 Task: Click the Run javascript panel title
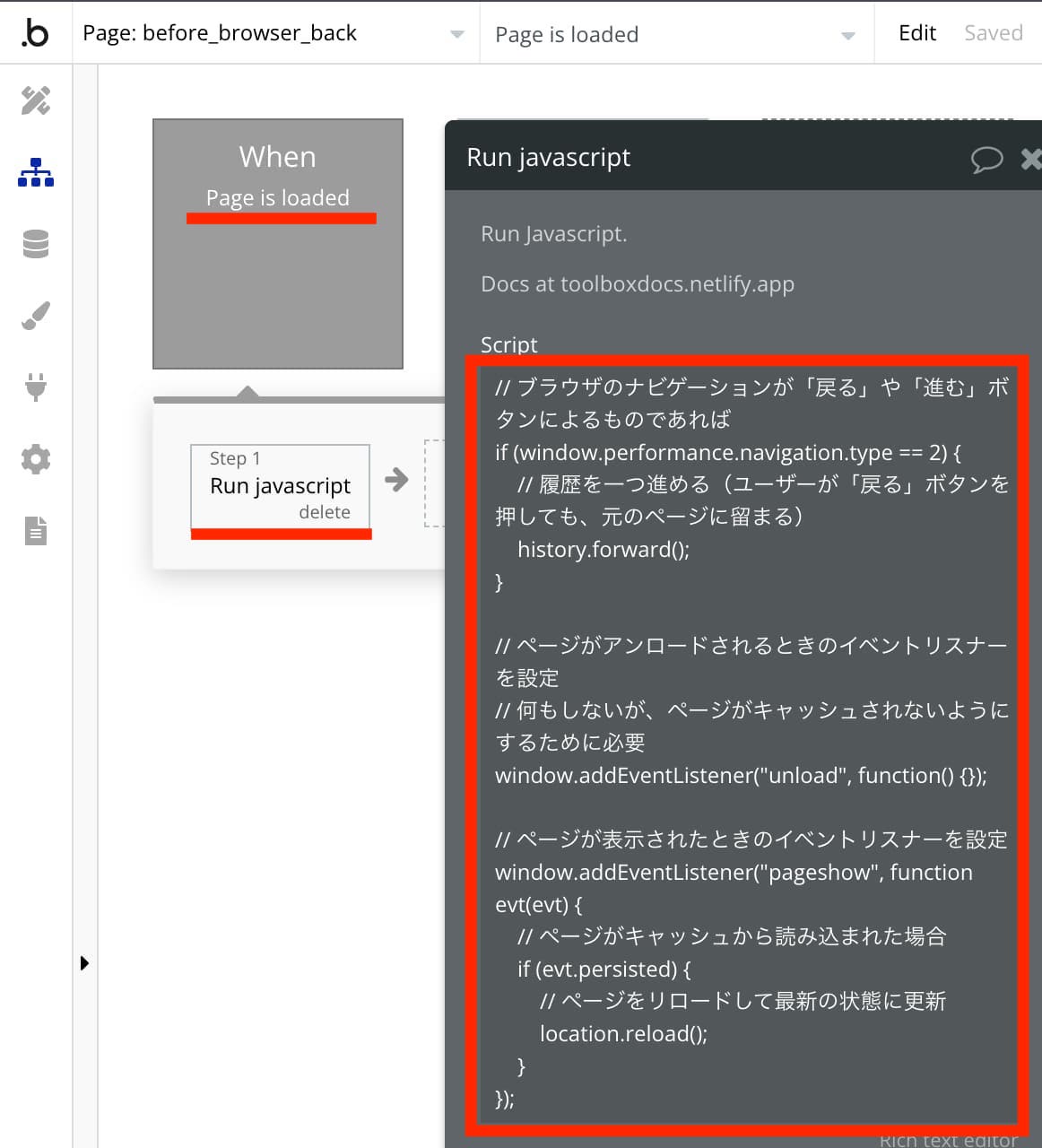click(549, 157)
